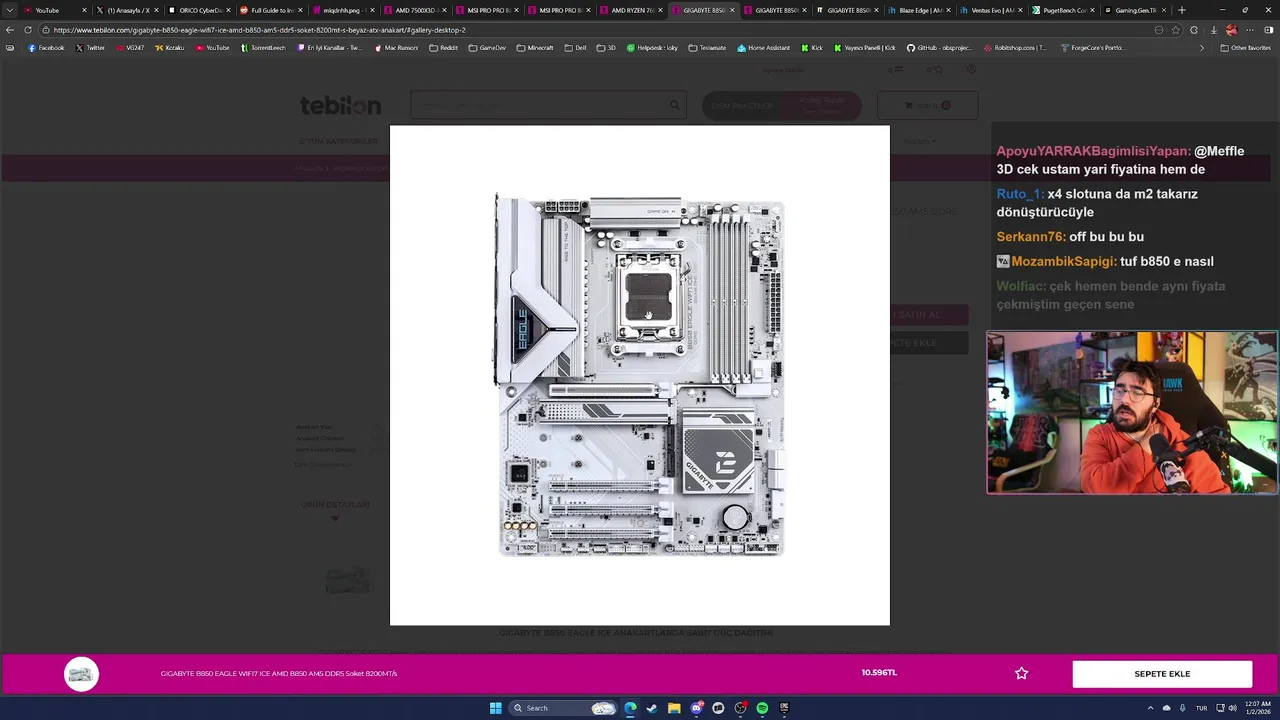Open the clock showing 12:07 AM

pyautogui.click(x=1258, y=708)
